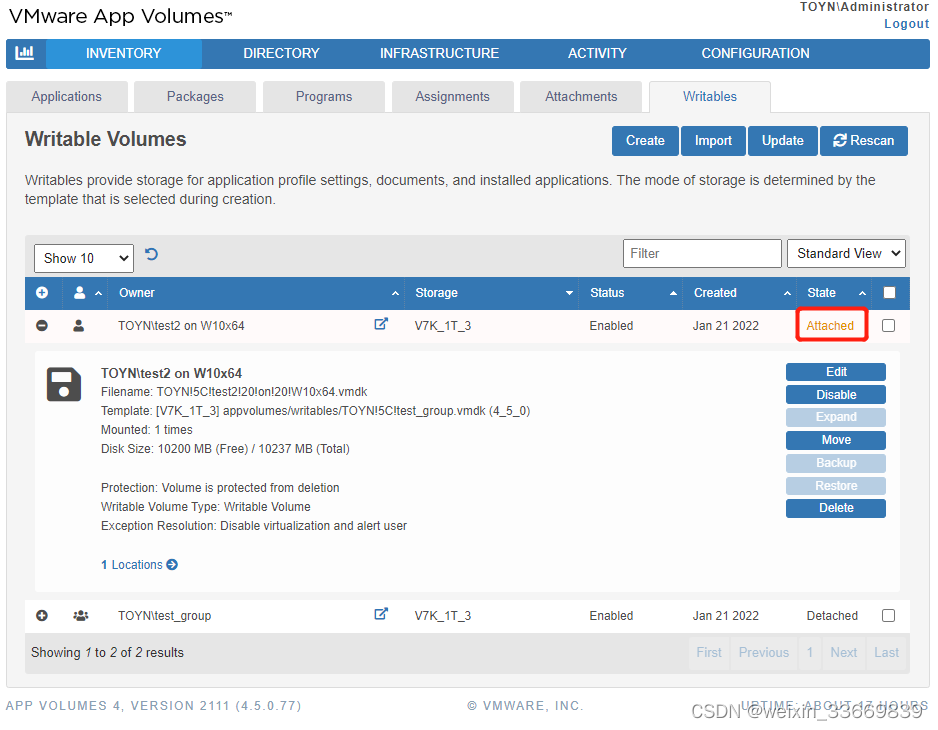Go to the Next page
The height and width of the screenshot is (730, 938).
(843, 653)
